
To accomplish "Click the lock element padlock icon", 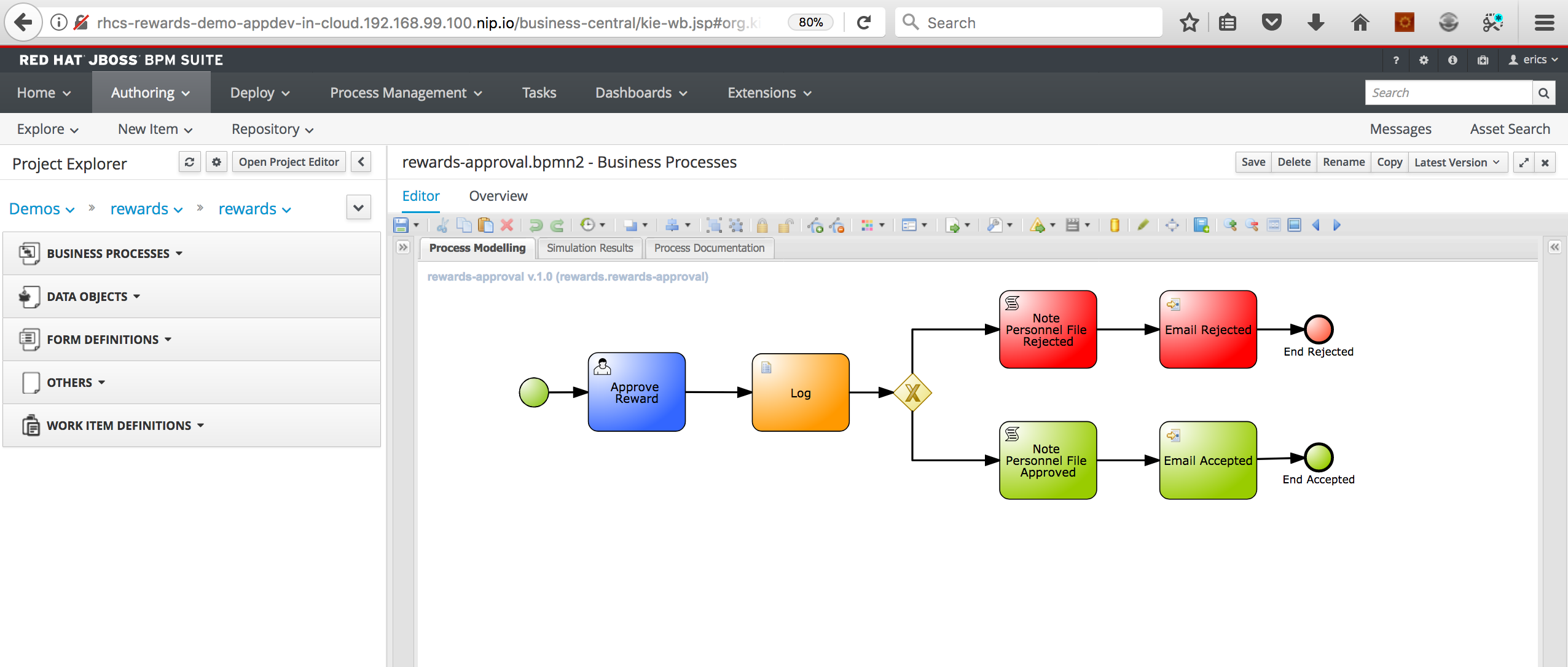I will pyautogui.click(x=762, y=225).
